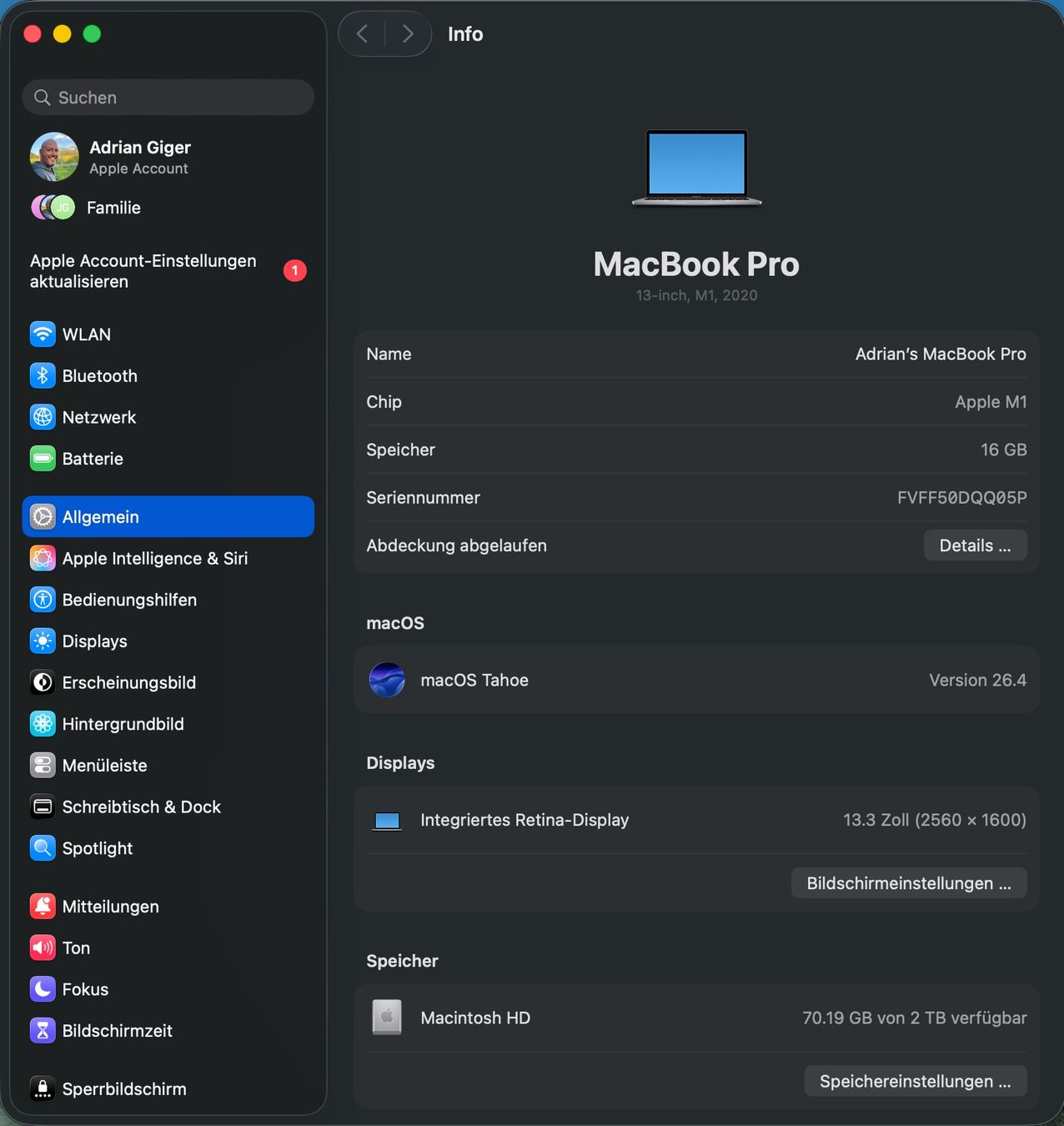Click the Info page title
The height and width of the screenshot is (1126, 1064).
point(465,34)
